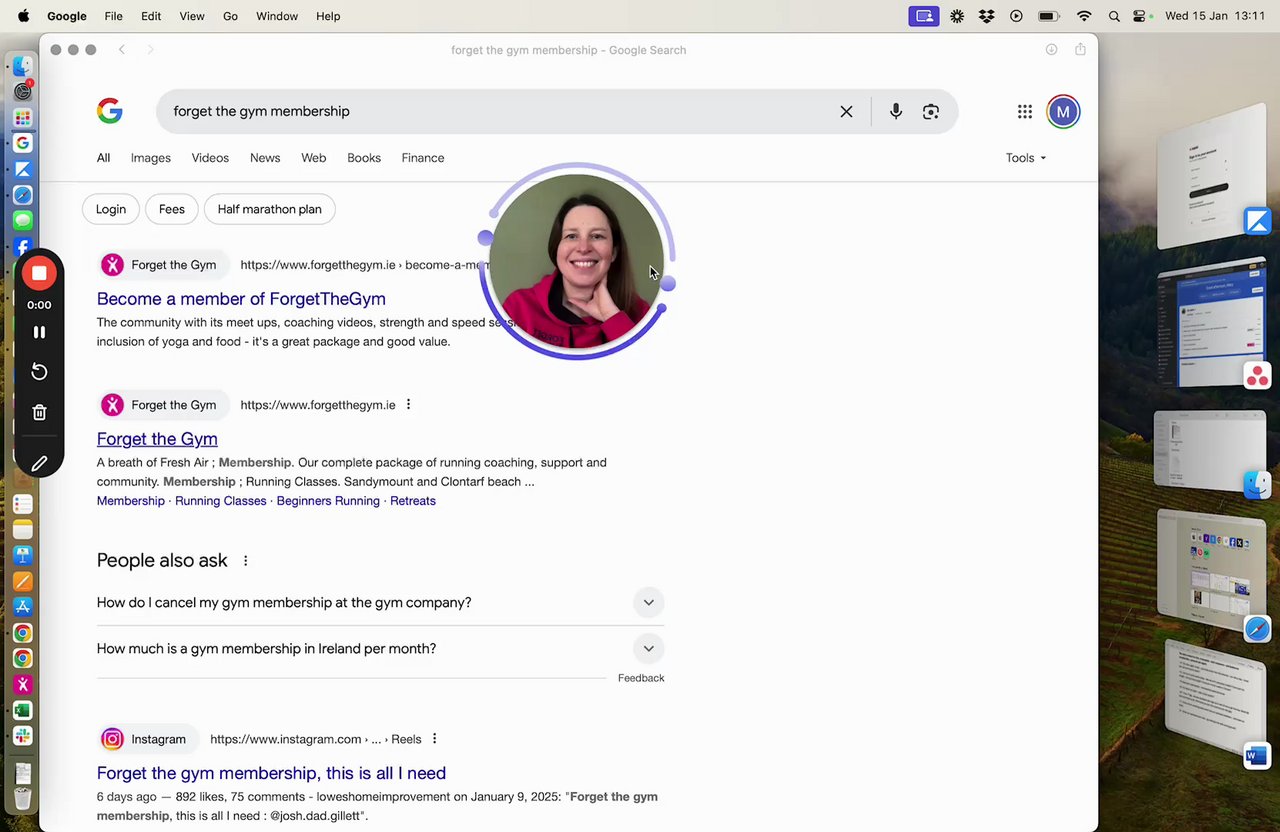Click the search query input field
1280x832 pixels.
click(500, 111)
